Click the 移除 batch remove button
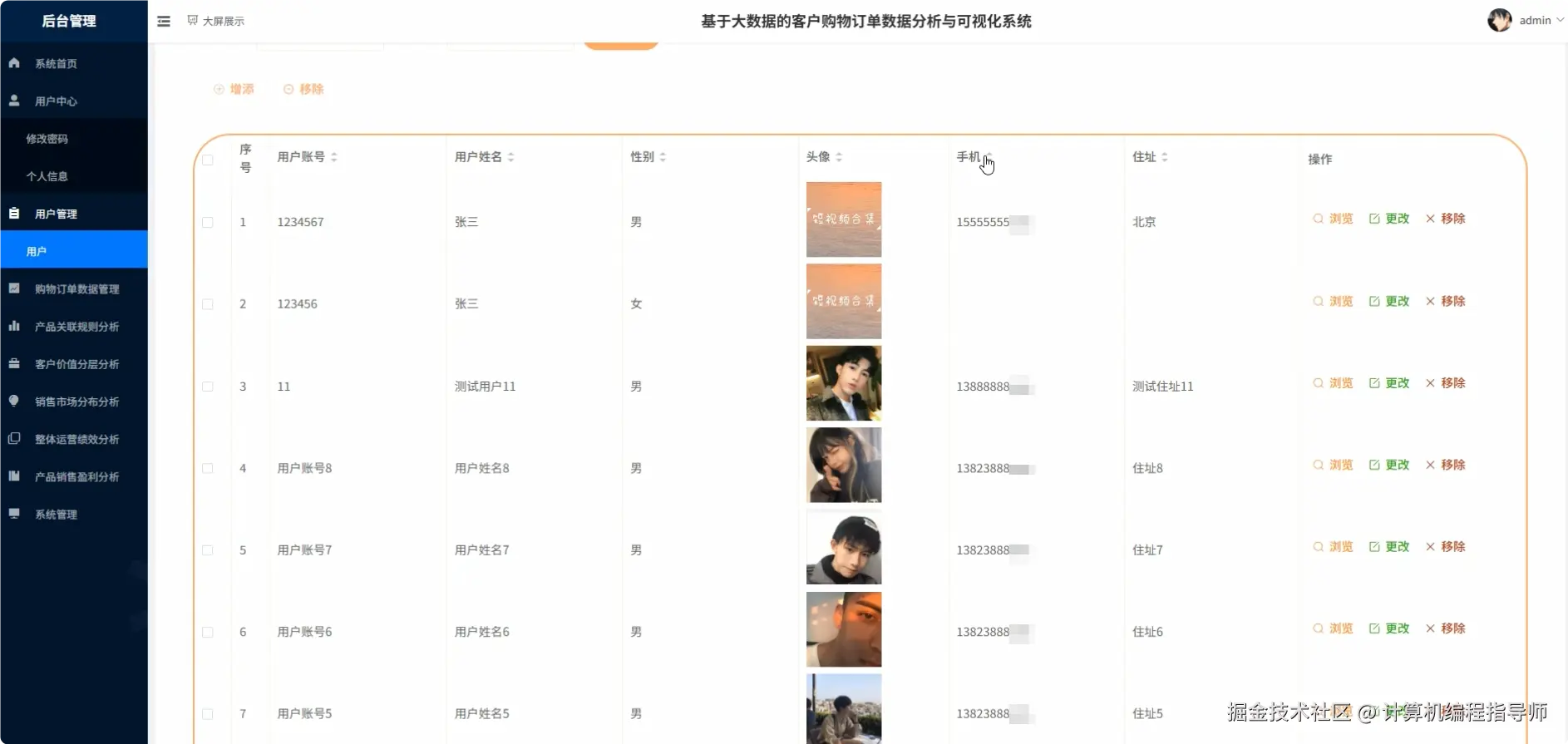This screenshot has height=744, width=1568. tap(303, 89)
